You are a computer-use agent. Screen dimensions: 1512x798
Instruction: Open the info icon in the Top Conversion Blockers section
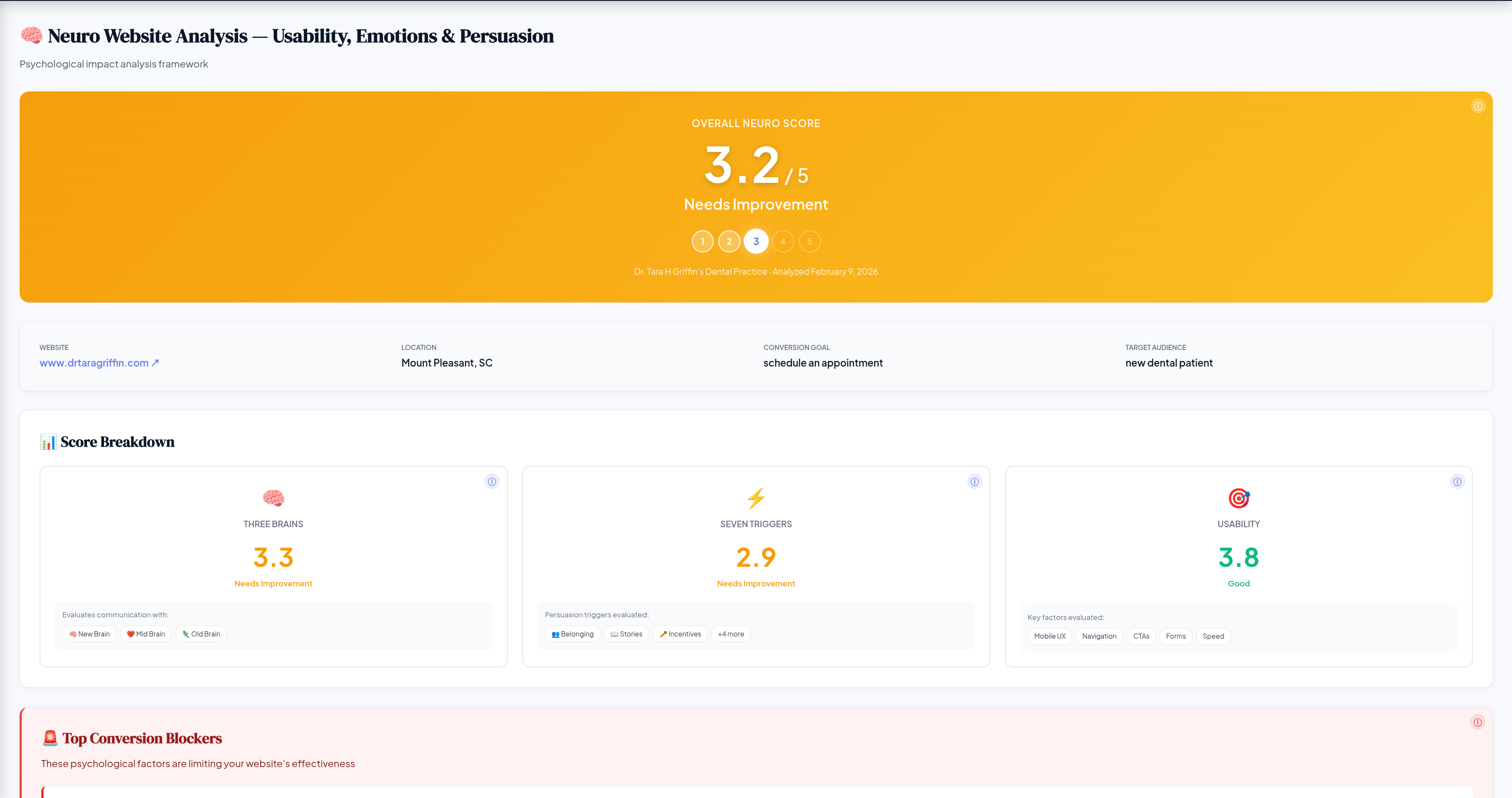[x=1477, y=722]
